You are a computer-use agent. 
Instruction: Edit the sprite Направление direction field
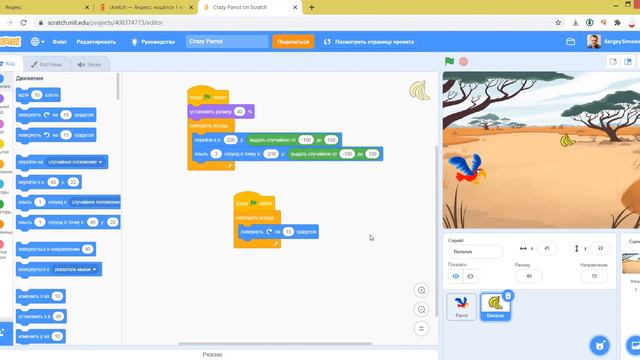tap(594, 276)
